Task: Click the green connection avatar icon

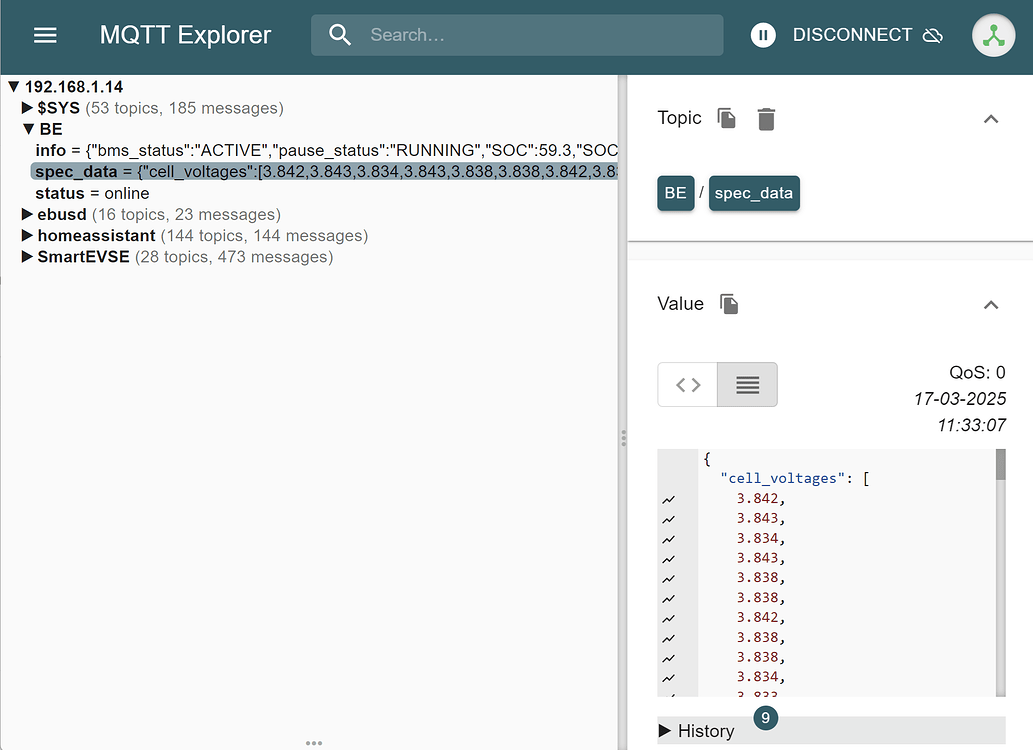Action: click(993, 35)
